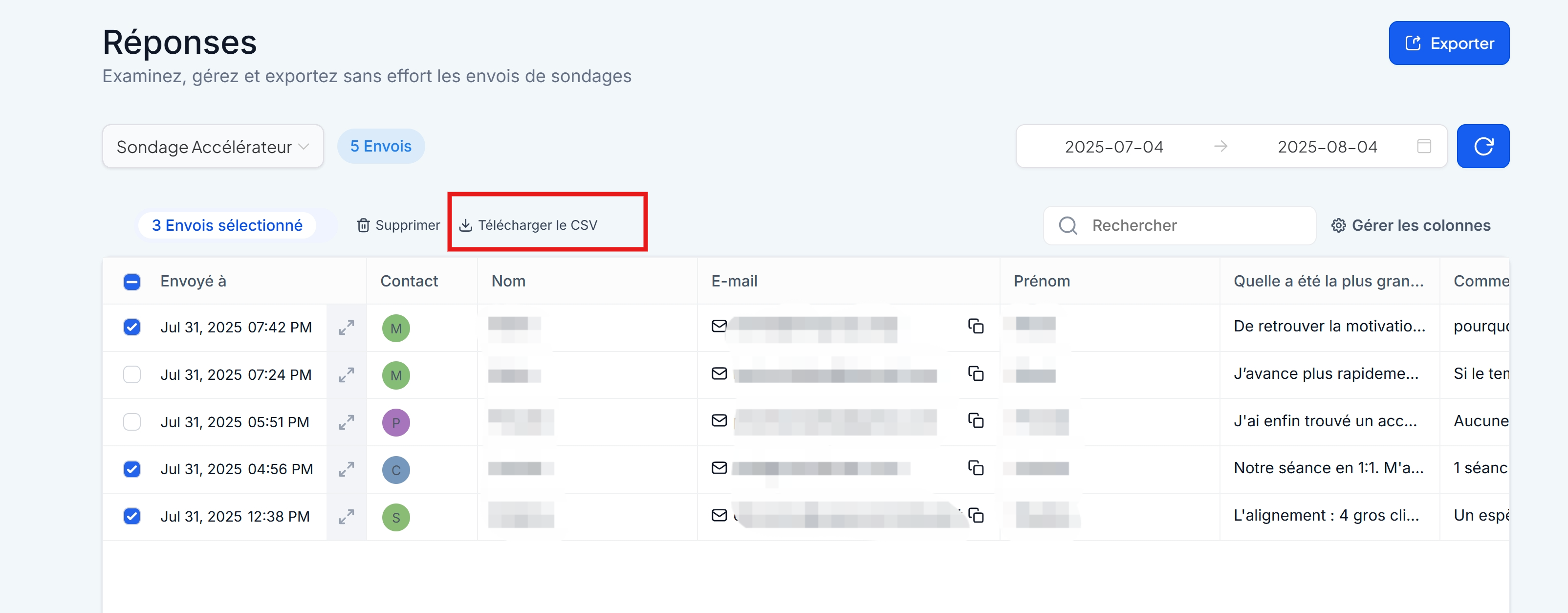Expand the 12:38 PM submission details
The width and height of the screenshot is (1568, 613).
pos(347,517)
